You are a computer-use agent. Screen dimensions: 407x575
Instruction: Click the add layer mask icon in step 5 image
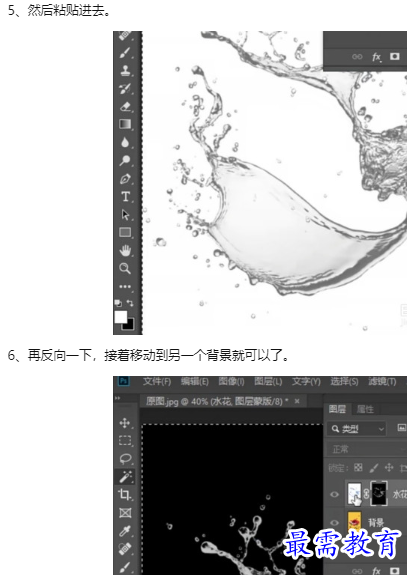pyautogui.click(x=395, y=56)
